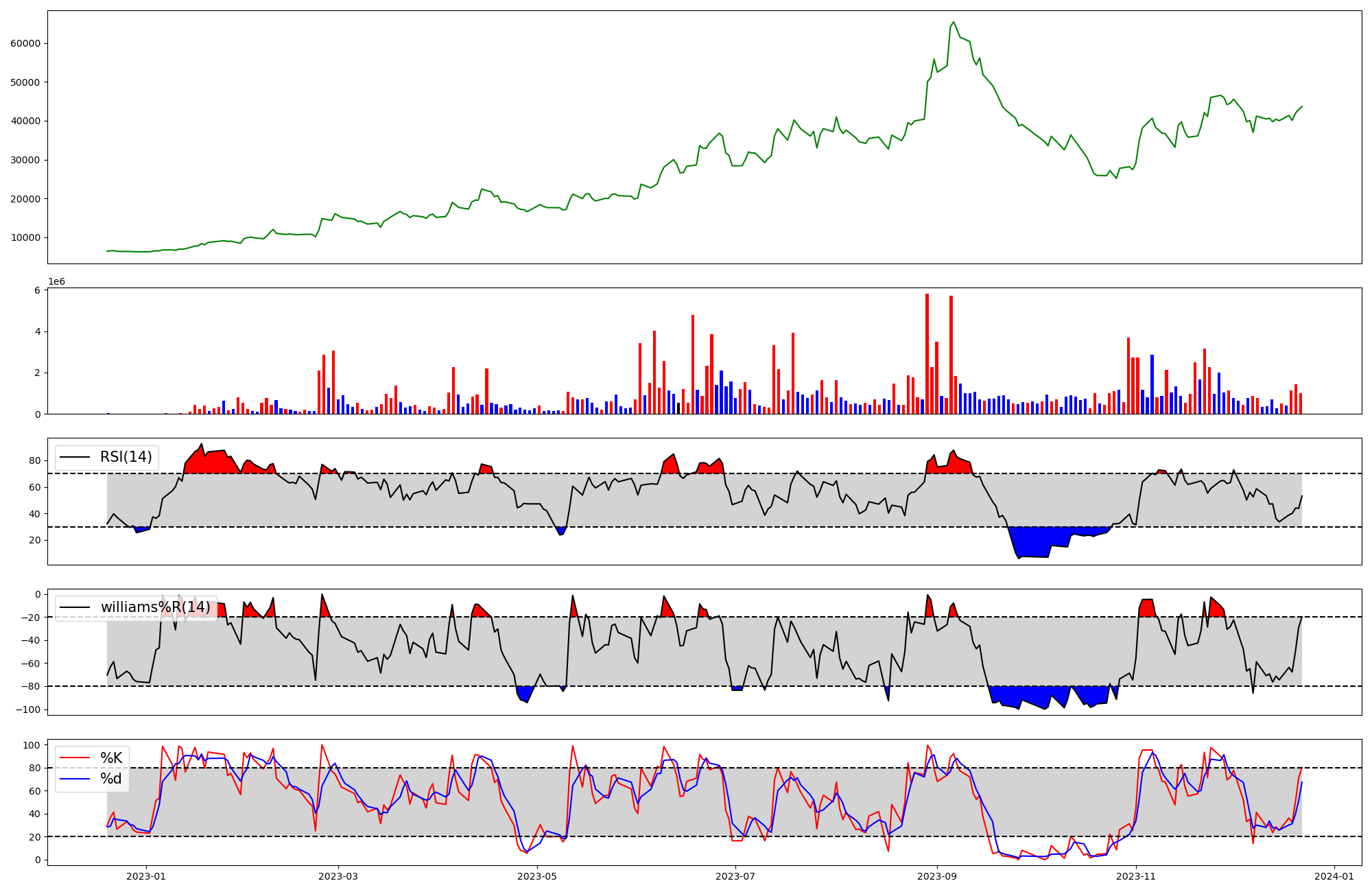Click the 1e6 multiplier above the volume axis
1372x892 pixels.
(x=56, y=282)
